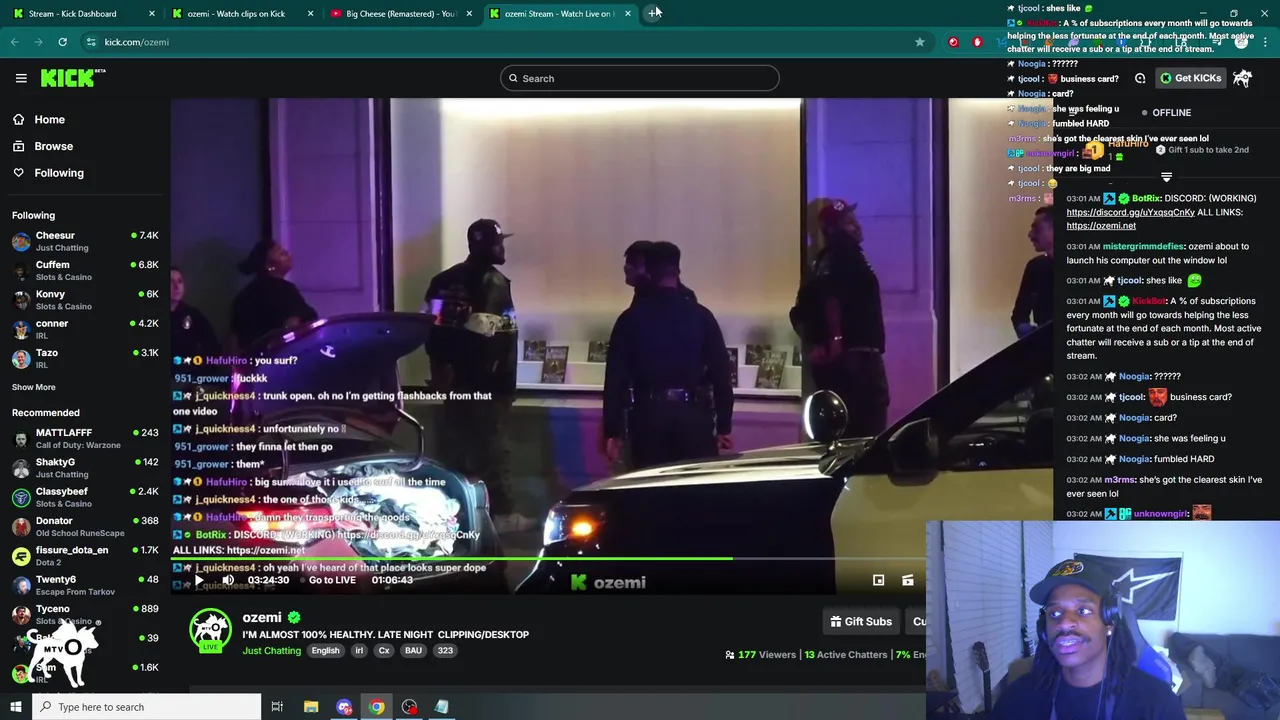Open ozemi.net link in chat

(1101, 226)
